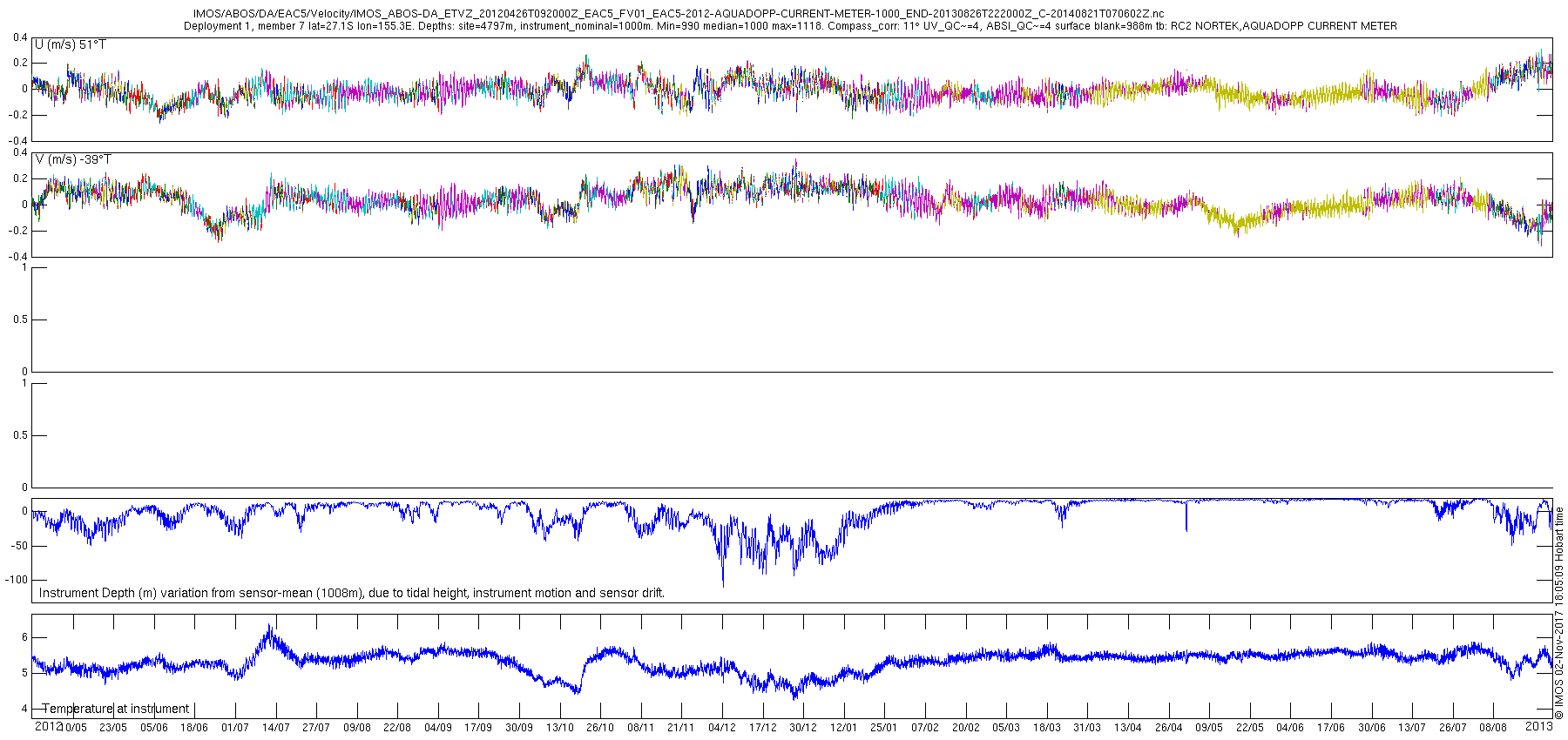Click the 'Instrument Depth (m) variation' caption

click(x=352, y=593)
